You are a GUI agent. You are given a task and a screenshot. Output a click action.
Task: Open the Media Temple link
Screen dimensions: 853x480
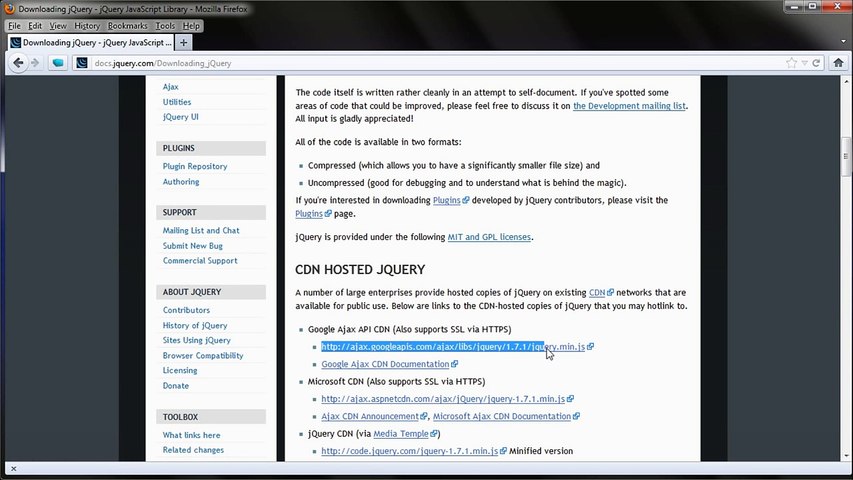[401, 434]
